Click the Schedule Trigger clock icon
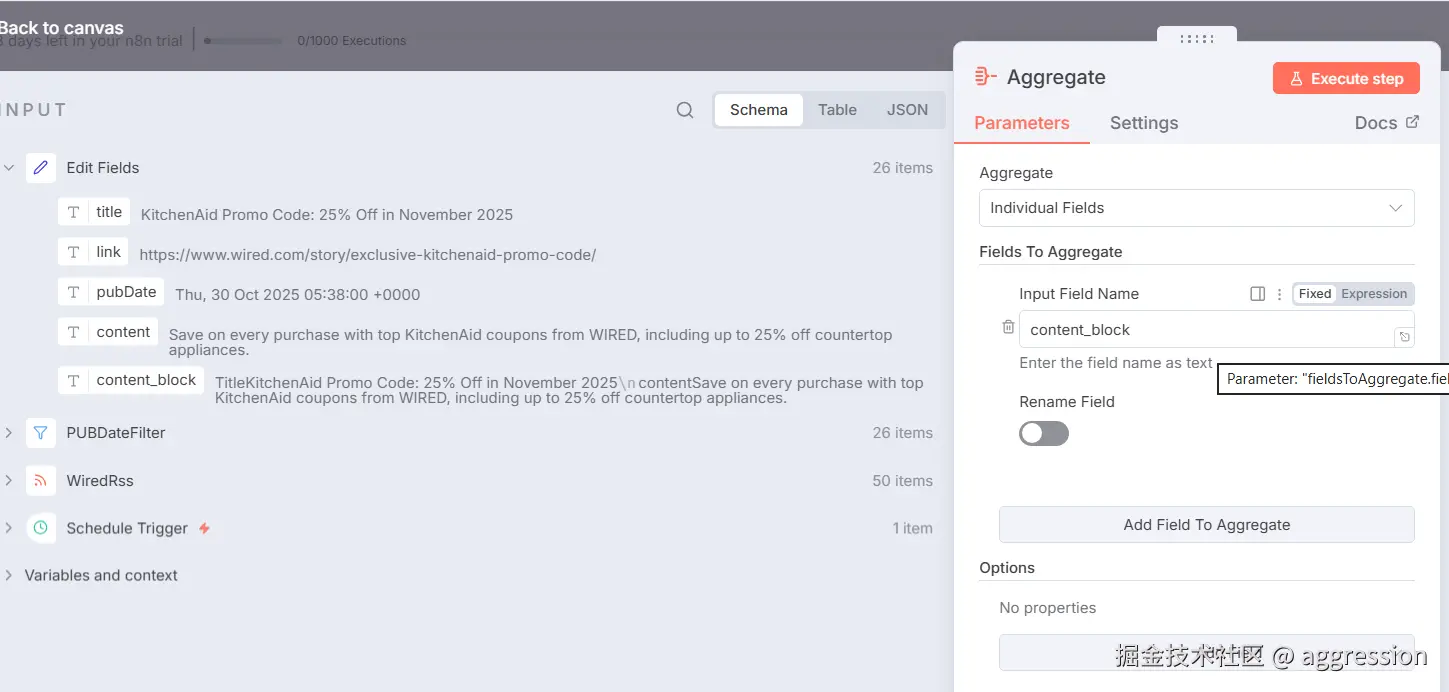 click(40, 528)
